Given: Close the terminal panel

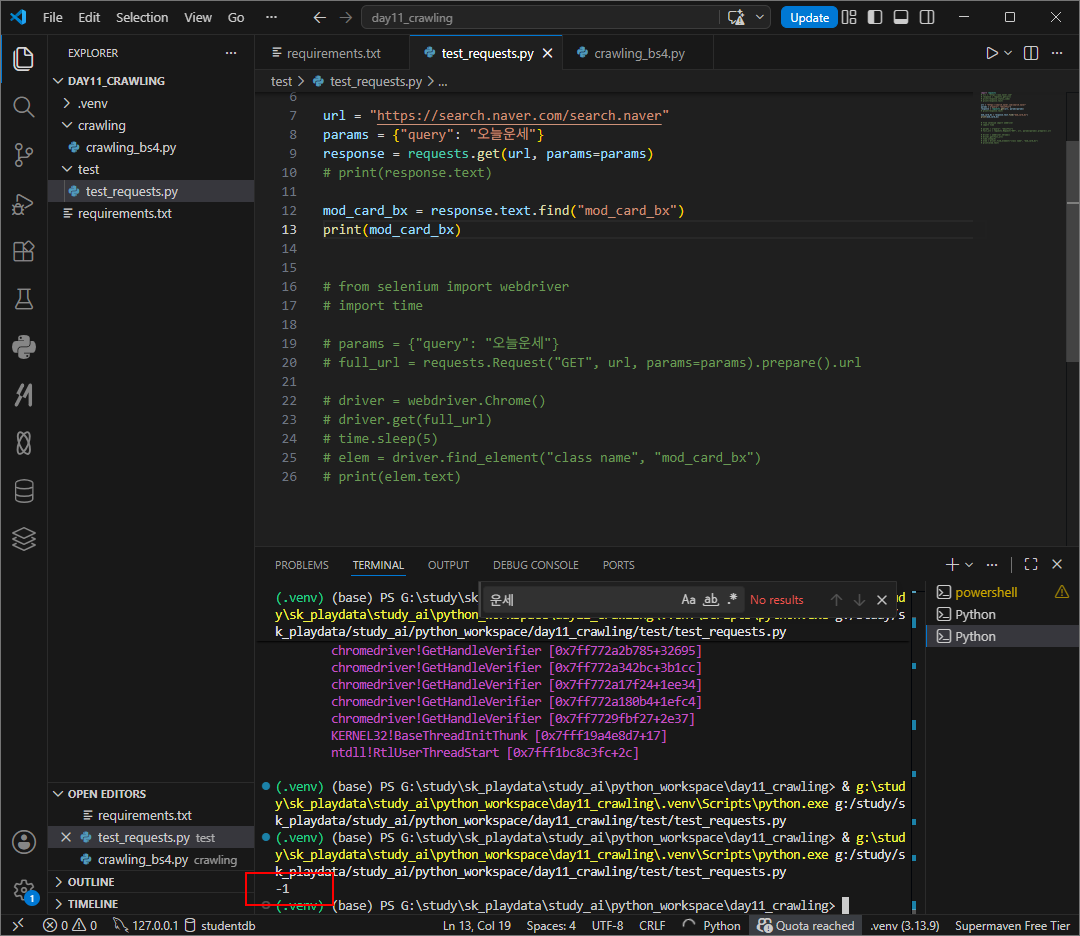Looking at the screenshot, I should tap(1057, 565).
